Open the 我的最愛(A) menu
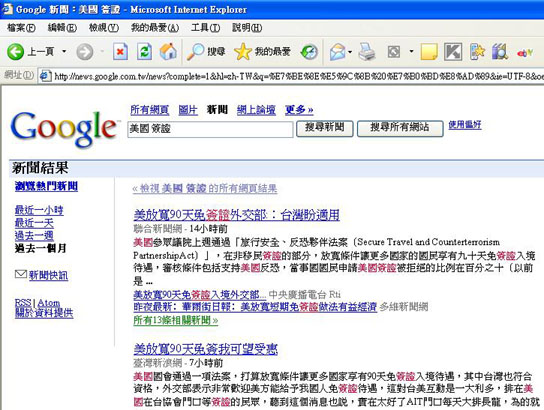 coord(155,28)
